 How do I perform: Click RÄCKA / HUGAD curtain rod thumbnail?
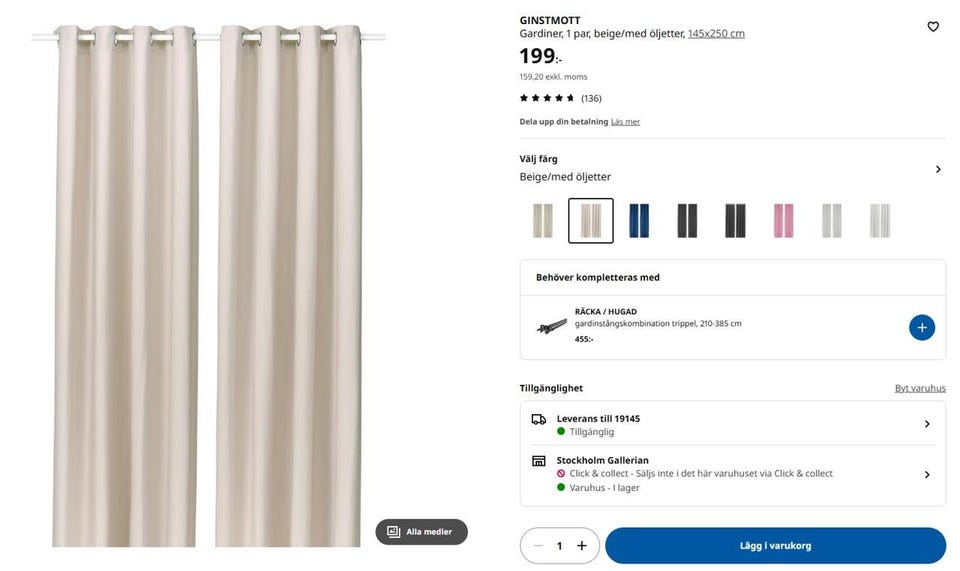click(x=551, y=326)
